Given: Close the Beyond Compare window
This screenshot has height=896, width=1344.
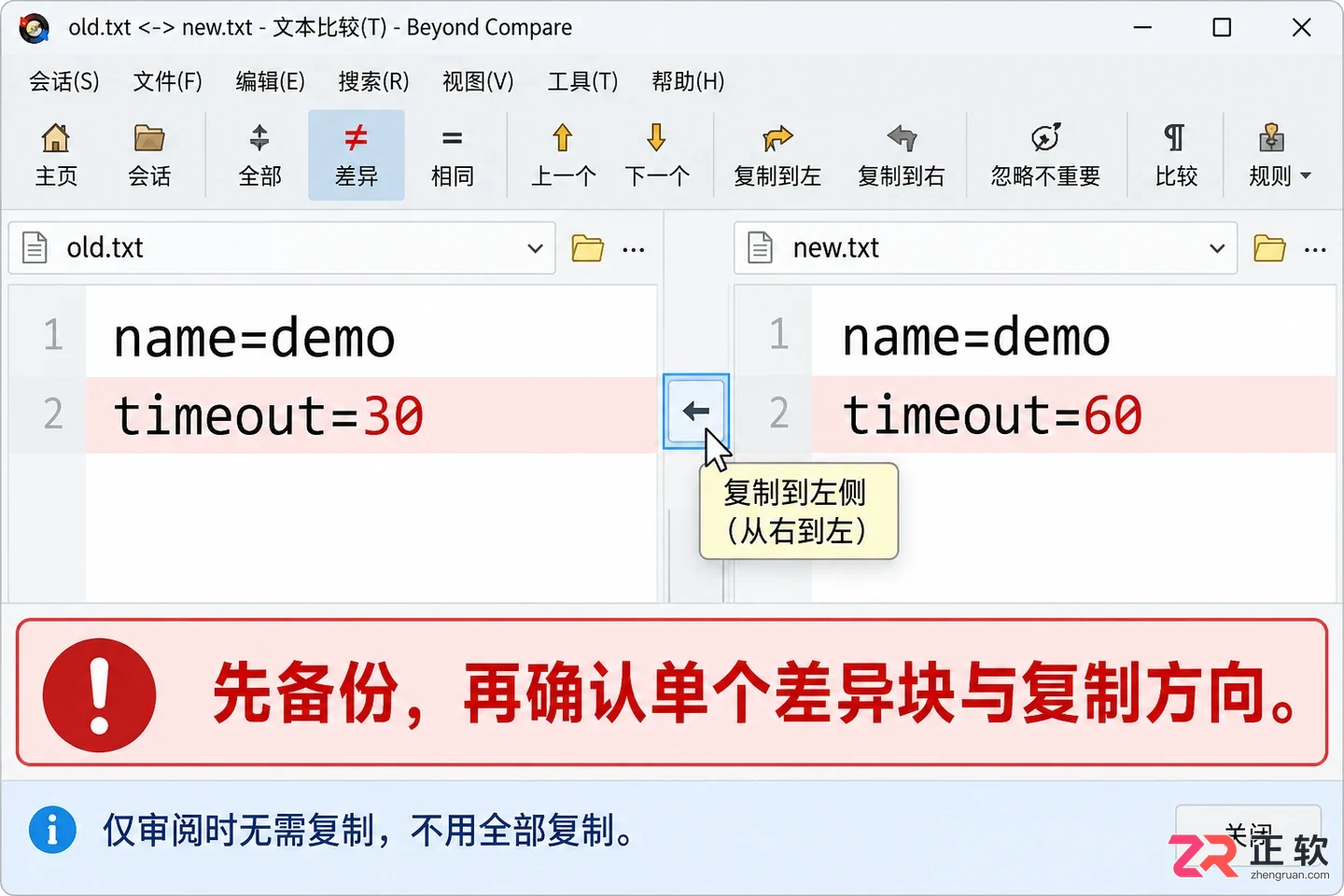Looking at the screenshot, I should click(1301, 28).
